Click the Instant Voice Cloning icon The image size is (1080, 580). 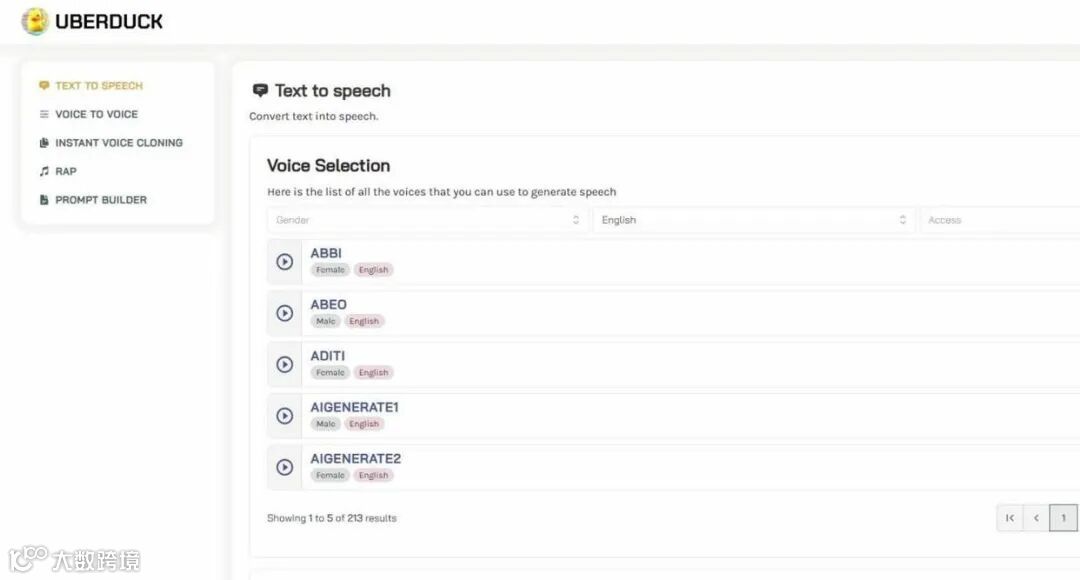44,143
